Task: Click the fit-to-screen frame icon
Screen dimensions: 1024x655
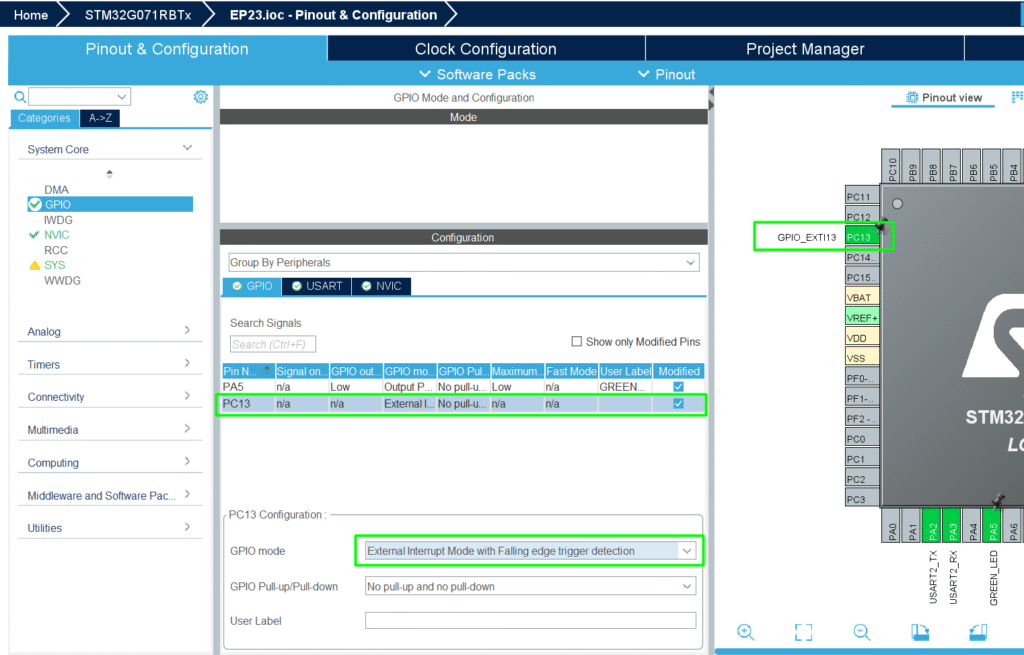Action: [803, 632]
